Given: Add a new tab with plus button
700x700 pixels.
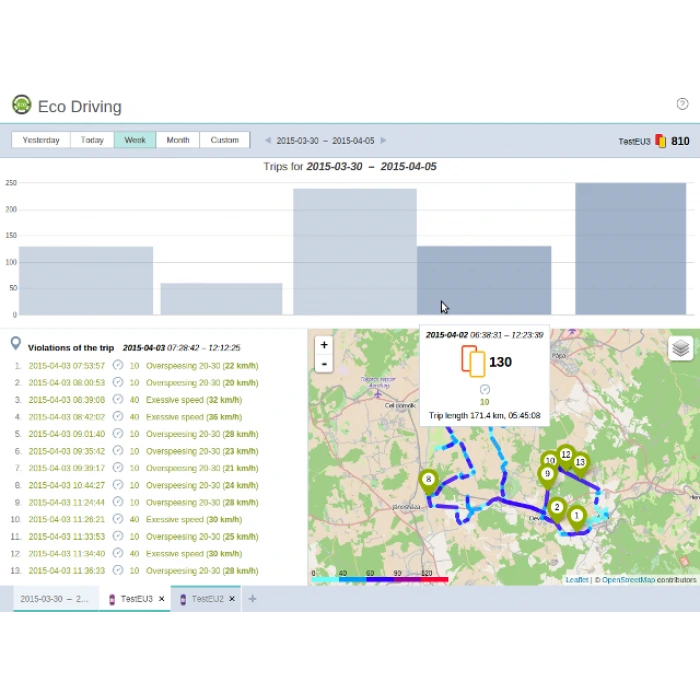Looking at the screenshot, I should (x=252, y=599).
